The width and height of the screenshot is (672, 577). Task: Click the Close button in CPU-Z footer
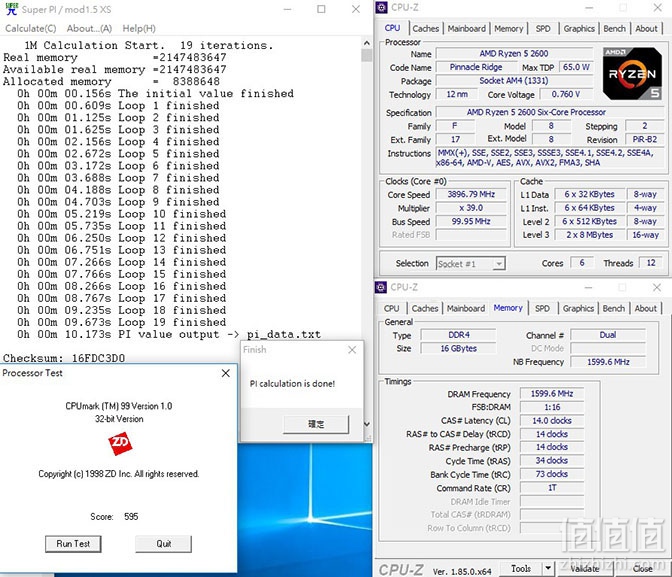642,569
